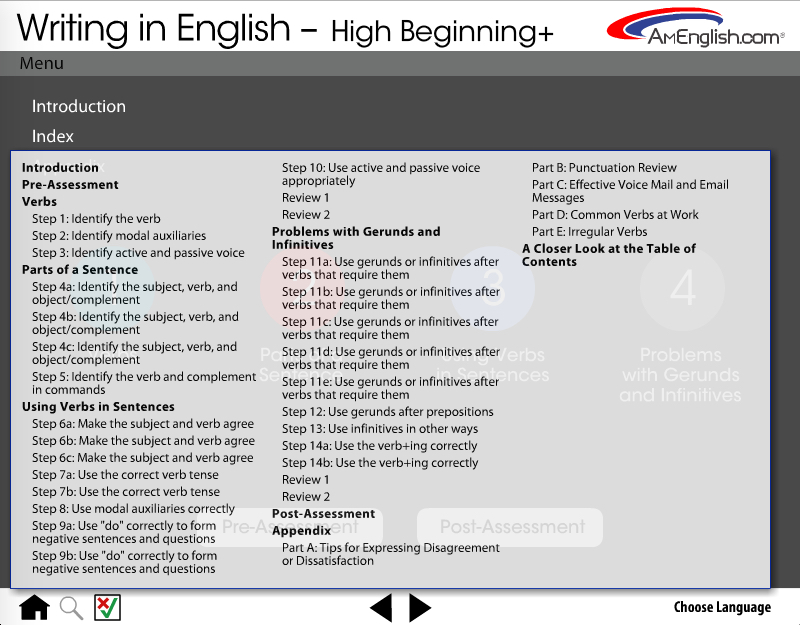Open the Verbs section heading
The image size is (800, 625).
pyautogui.click(x=39, y=202)
